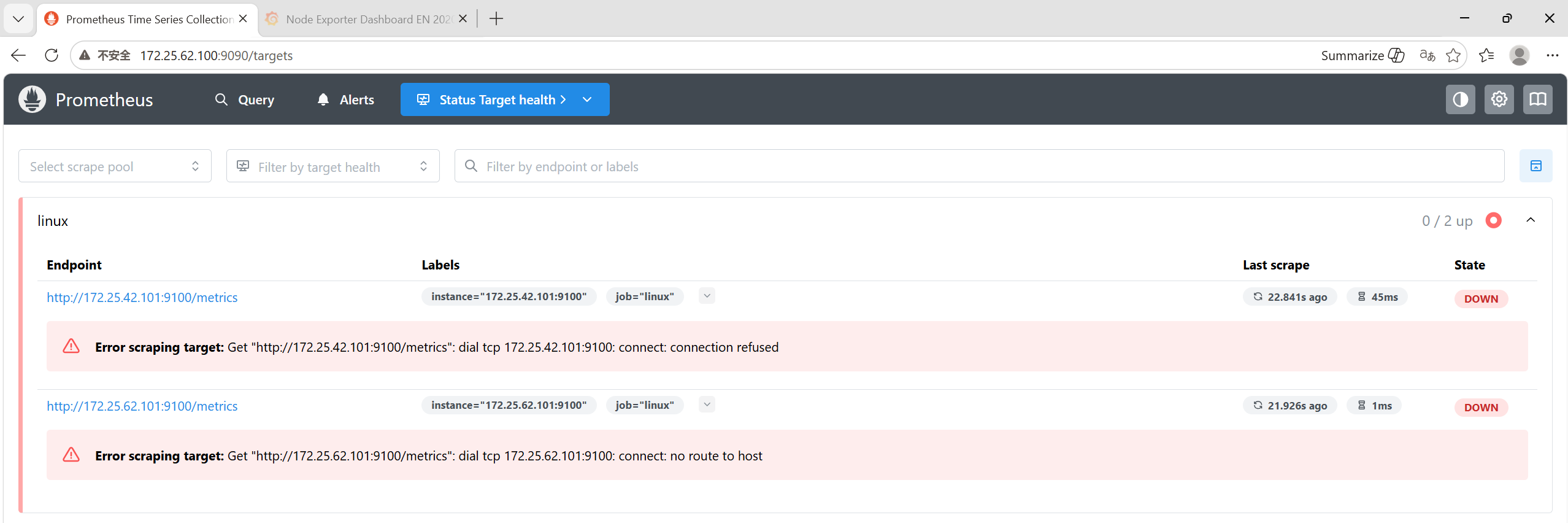Click the Endpoint column header

74,265
